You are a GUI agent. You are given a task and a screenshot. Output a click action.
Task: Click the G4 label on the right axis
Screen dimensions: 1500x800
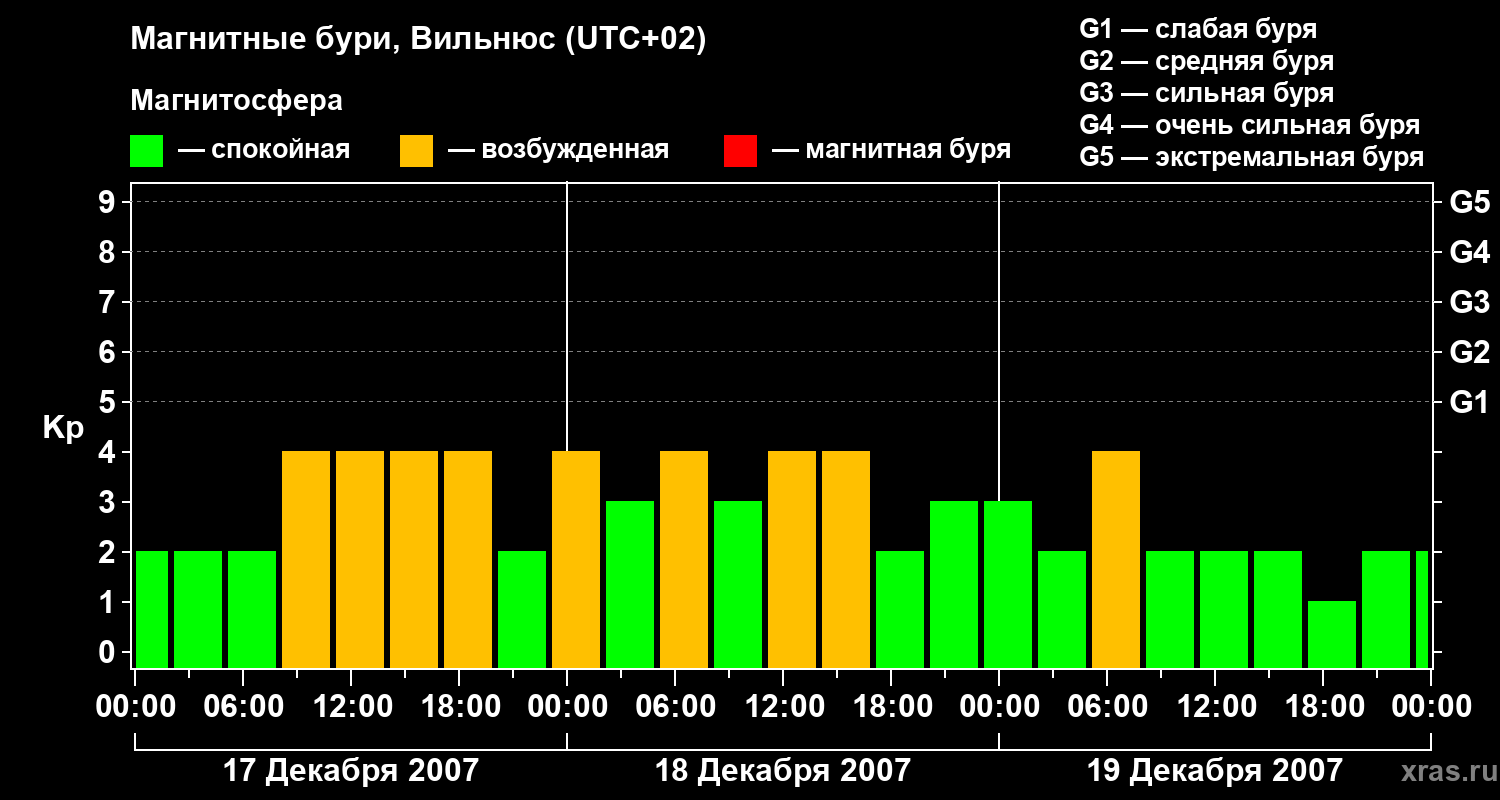1470,252
